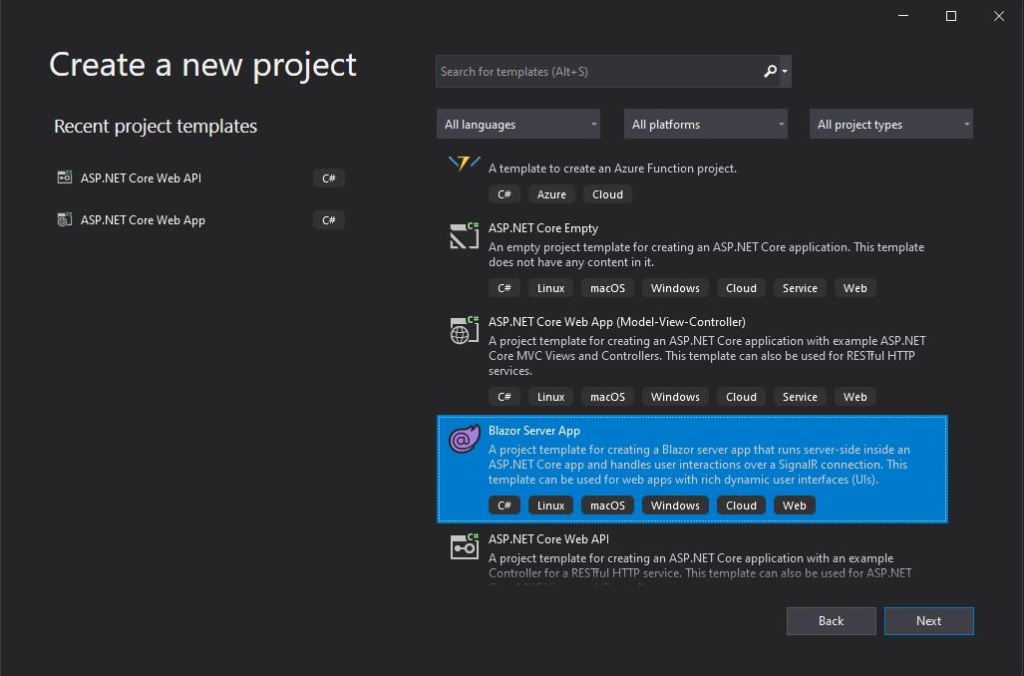Click the search magnifier icon

[770, 72]
